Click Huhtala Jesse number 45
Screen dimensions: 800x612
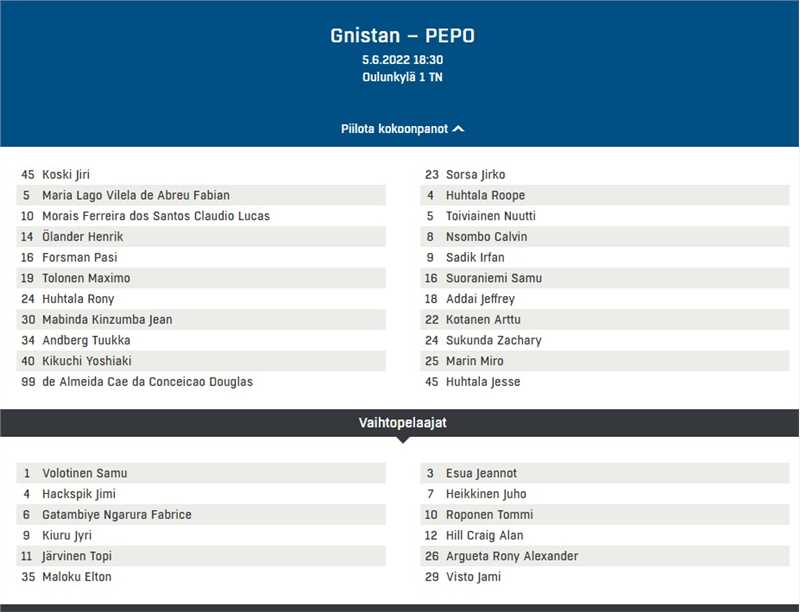pos(483,382)
